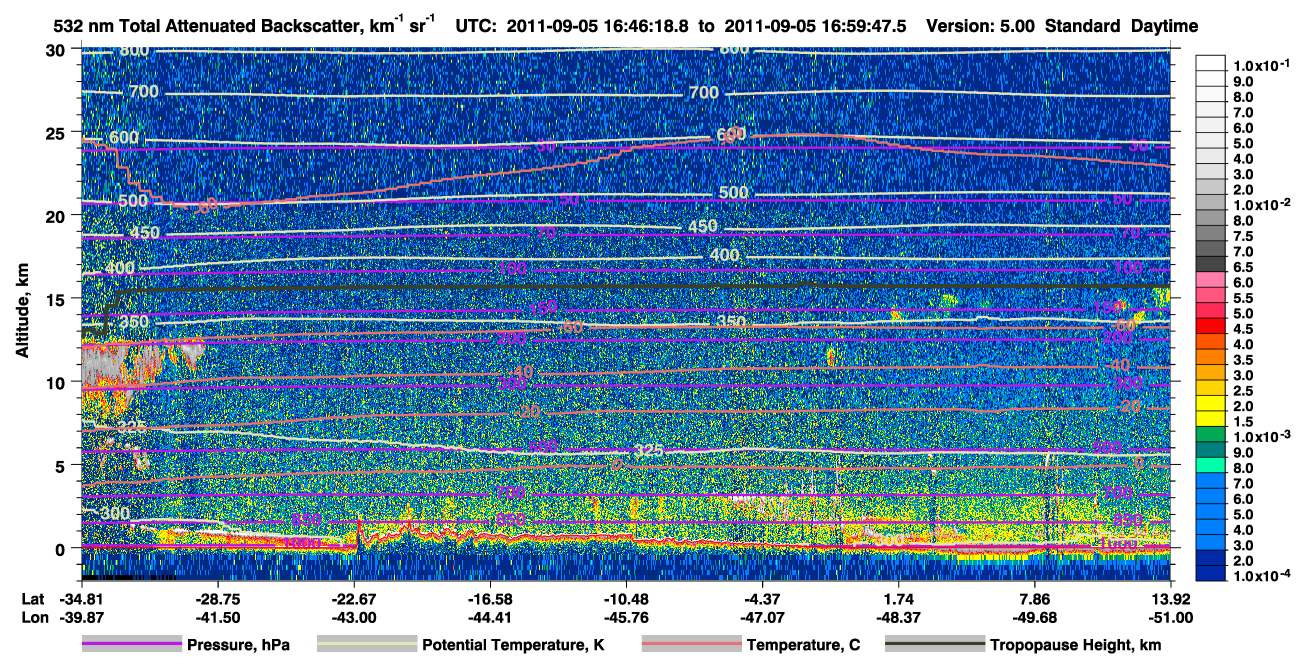Click colorbar label '1.0x10-1'

(1261, 65)
